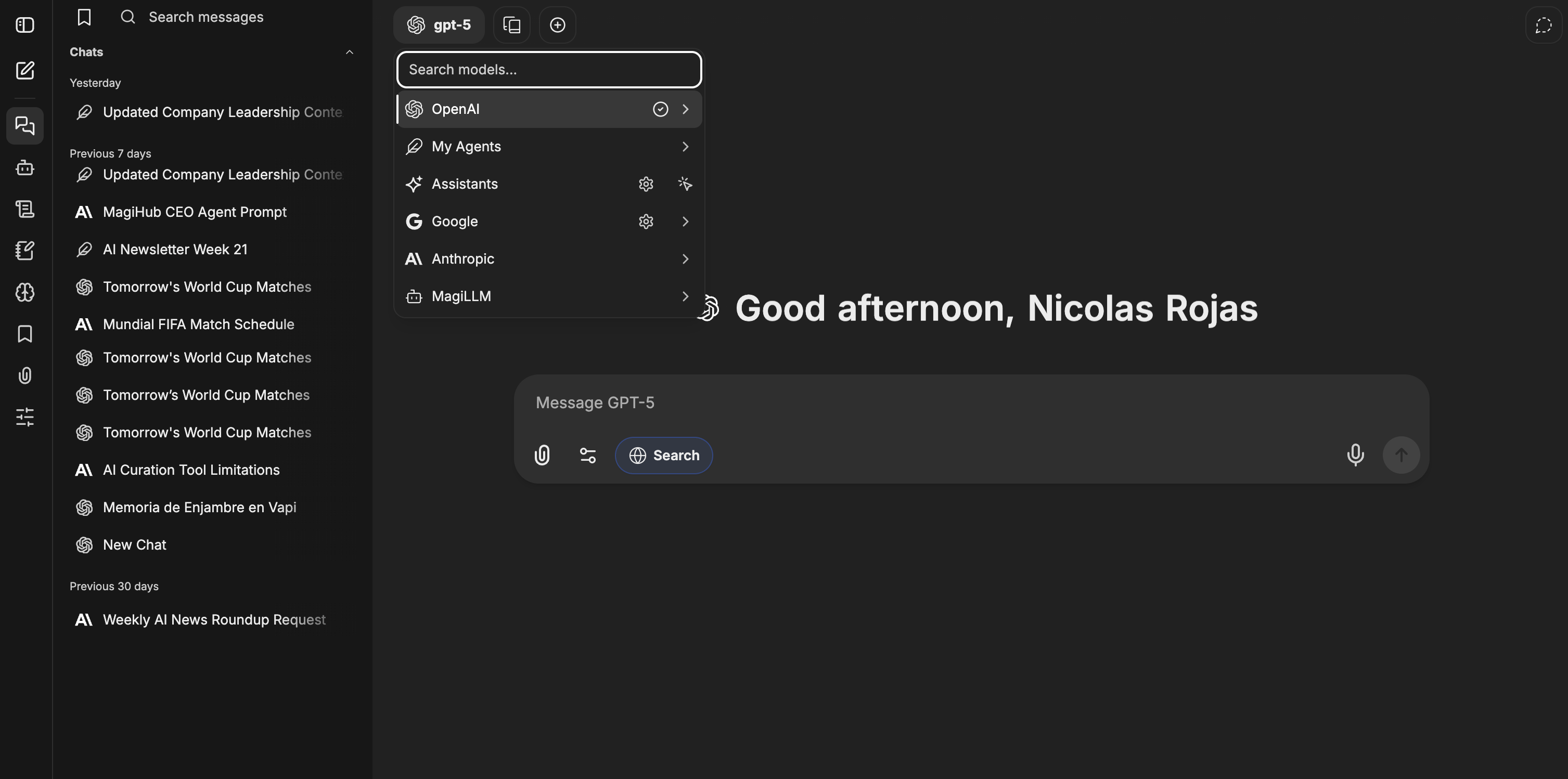Viewport: 1568px width, 779px height.
Task: Open bookmarks icon in left rail
Action: [25, 333]
